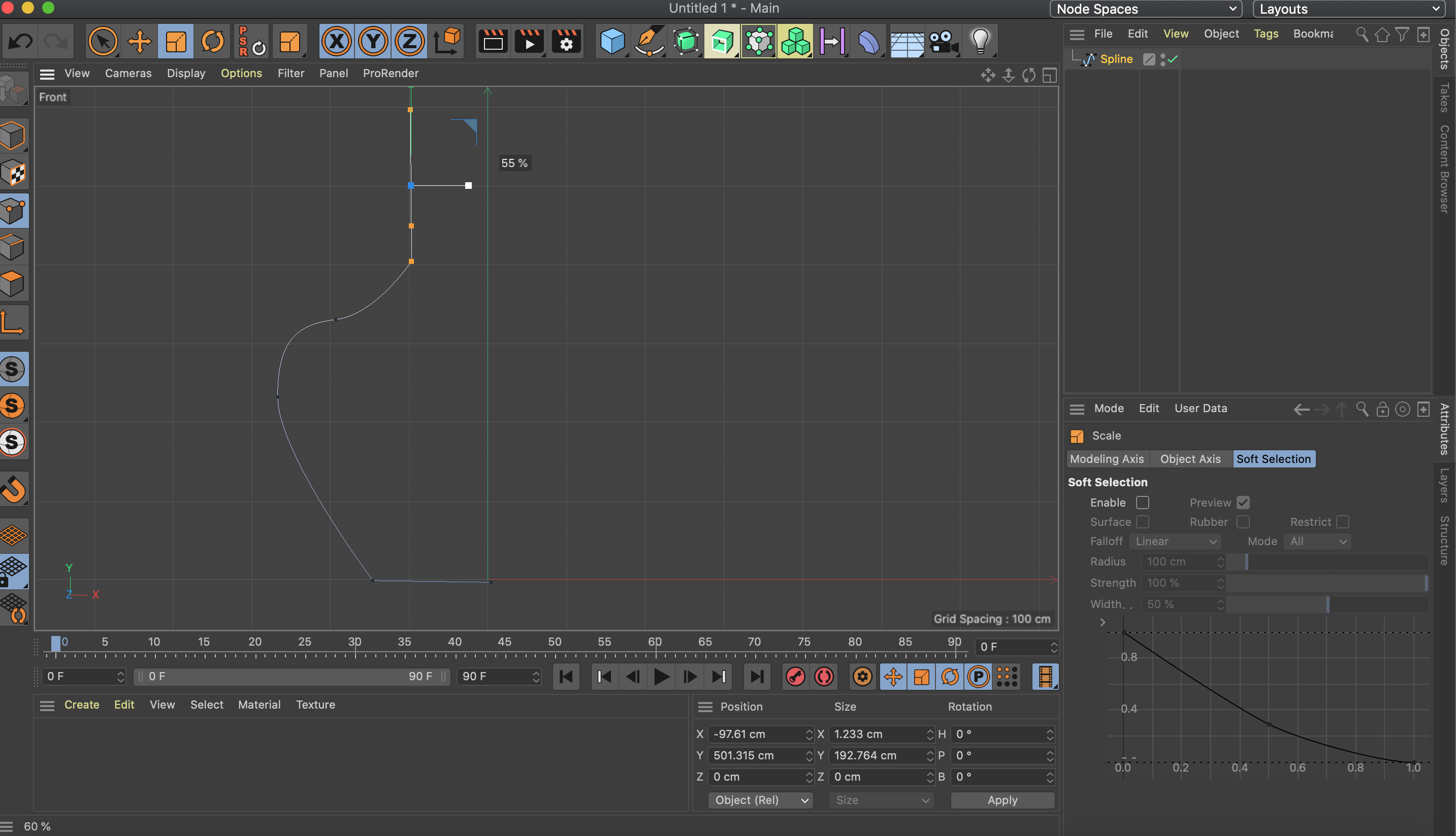
Task: Select the Move tool in top toolbar
Action: pyautogui.click(x=139, y=41)
